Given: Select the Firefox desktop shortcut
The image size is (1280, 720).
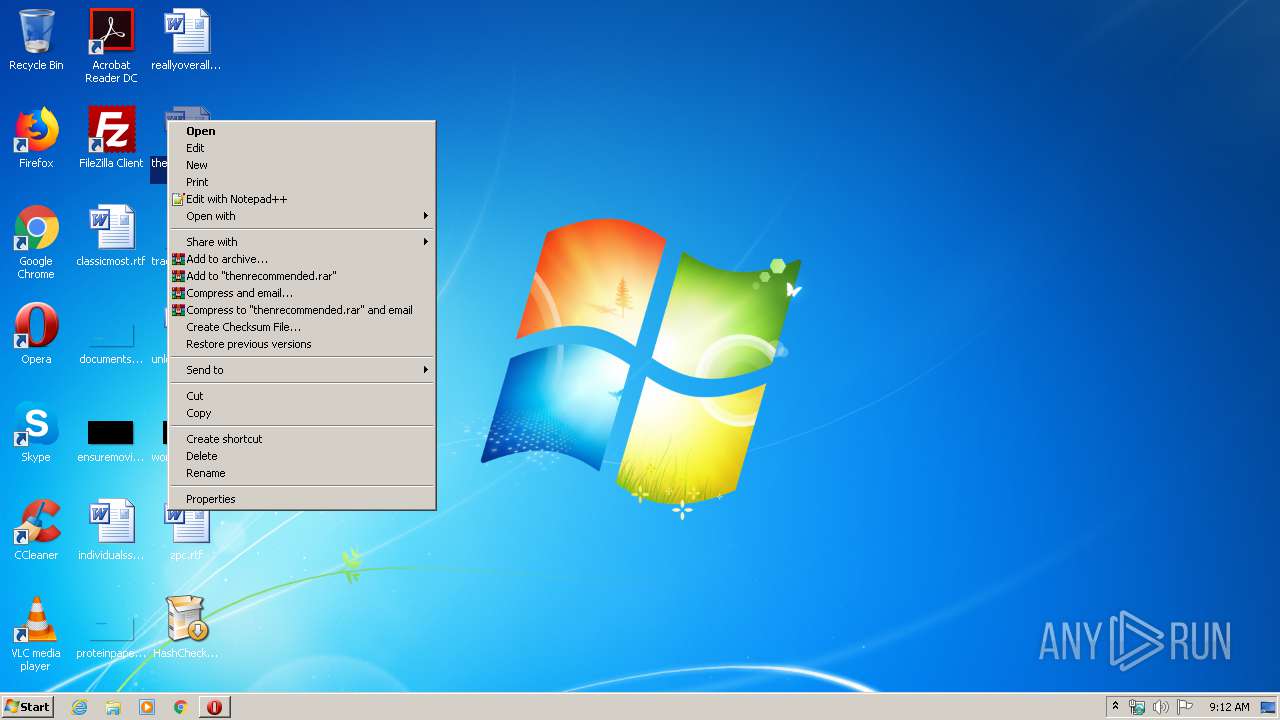Looking at the screenshot, I should [36, 138].
